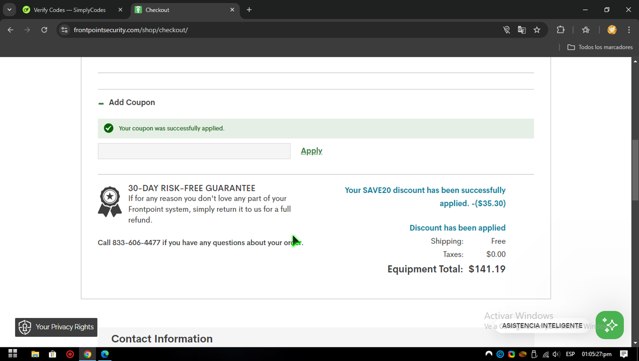Click the SAVE20 discount applied message

425,197
